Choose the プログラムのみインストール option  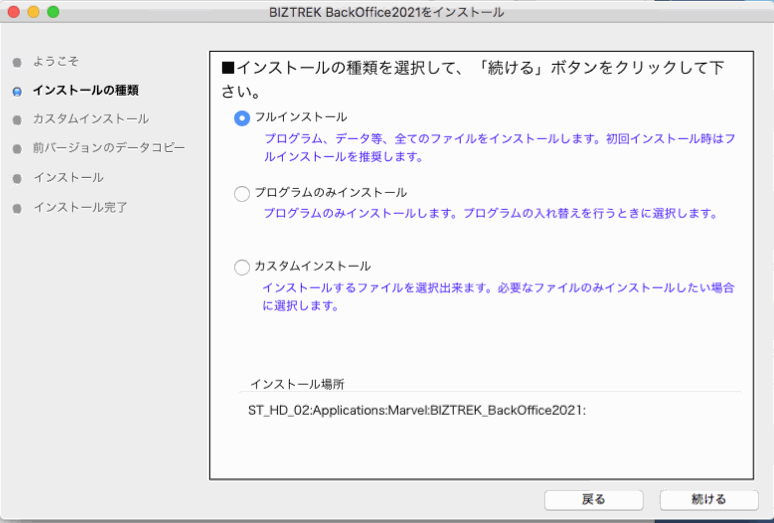(x=241, y=193)
